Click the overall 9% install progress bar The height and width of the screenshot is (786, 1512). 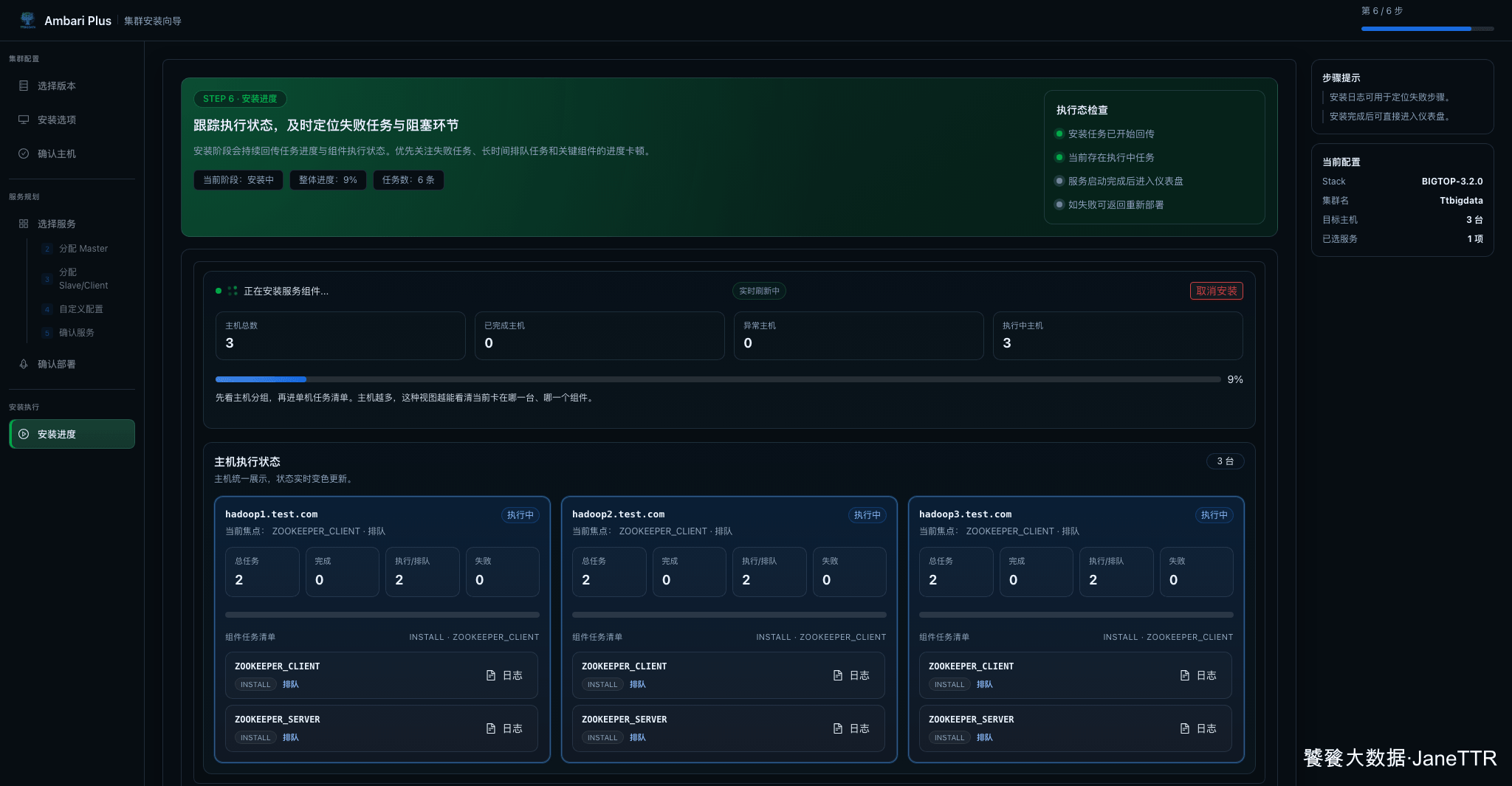point(718,379)
